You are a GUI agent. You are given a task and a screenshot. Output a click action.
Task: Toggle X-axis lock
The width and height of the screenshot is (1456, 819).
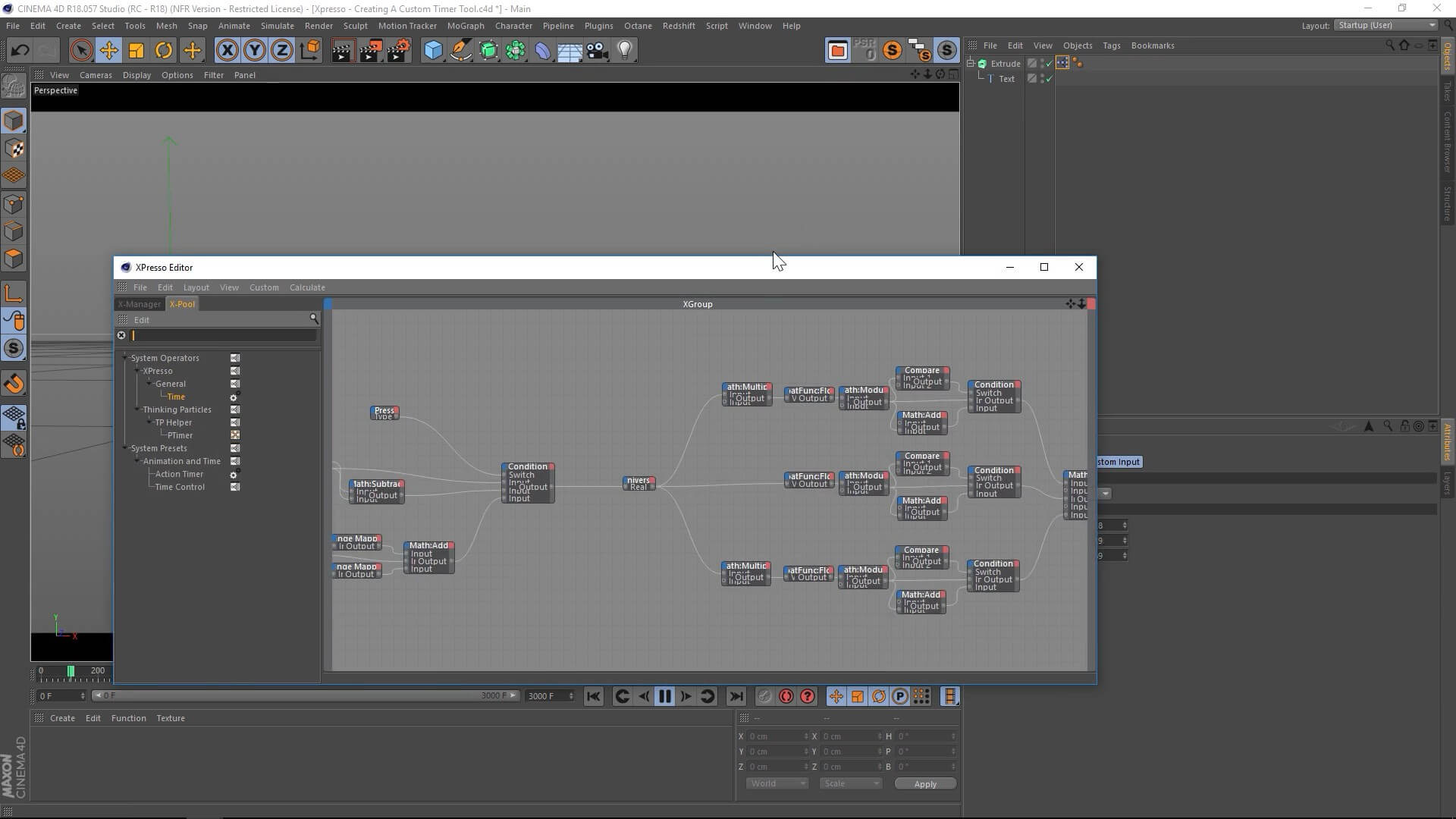227,51
